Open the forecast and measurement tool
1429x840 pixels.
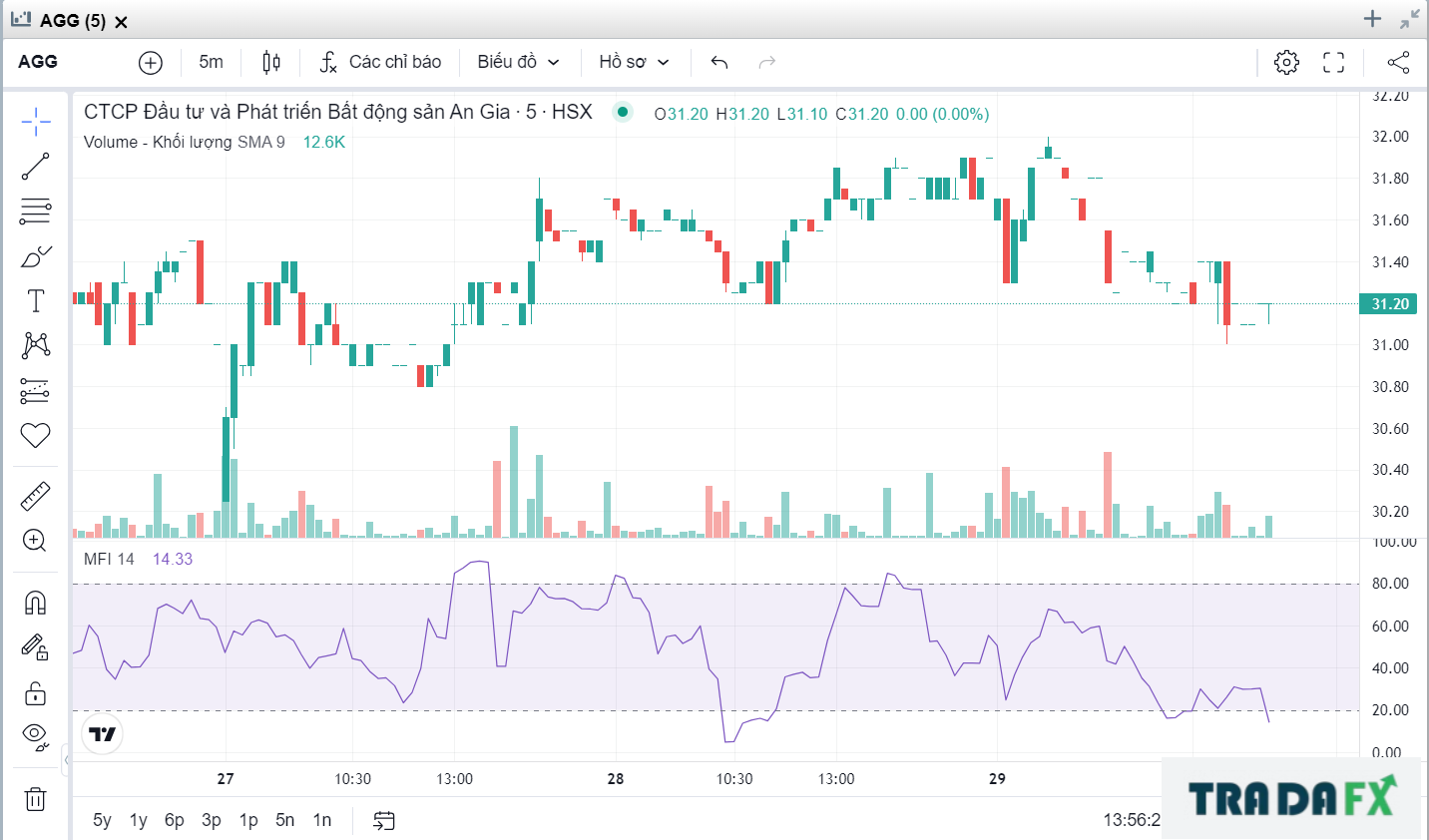36,391
